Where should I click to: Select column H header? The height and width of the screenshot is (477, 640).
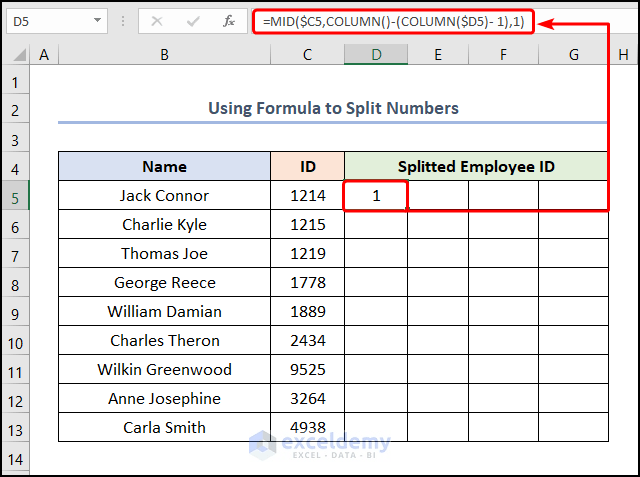(x=623, y=55)
